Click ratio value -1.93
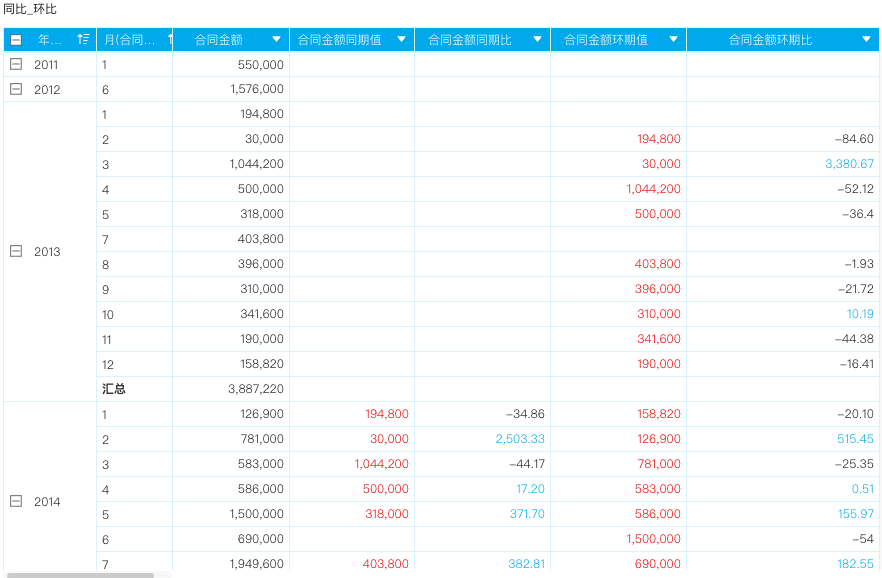Viewport: 882px width, 578px height. coord(859,264)
